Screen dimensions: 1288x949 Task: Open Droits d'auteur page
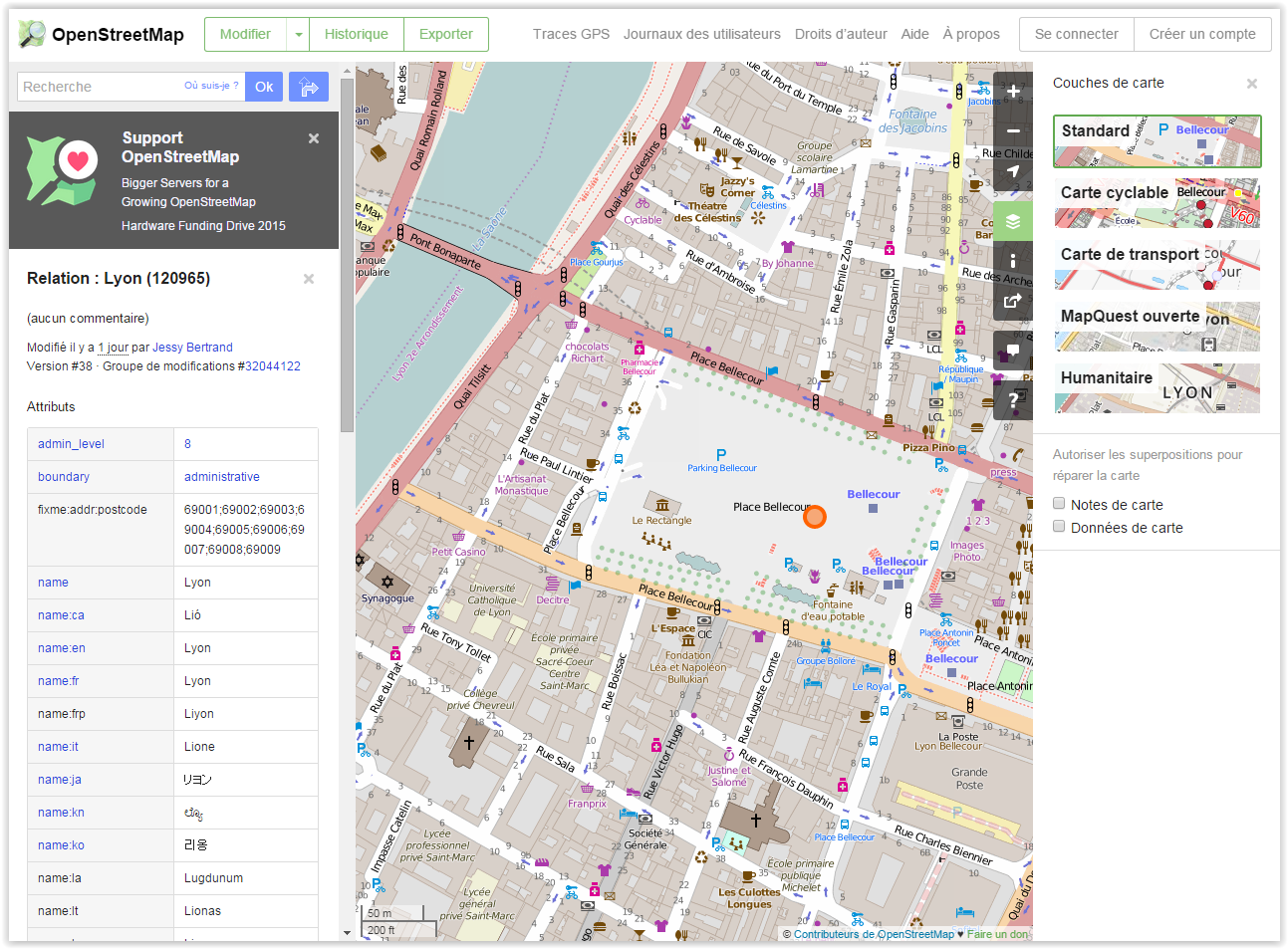pos(841,34)
